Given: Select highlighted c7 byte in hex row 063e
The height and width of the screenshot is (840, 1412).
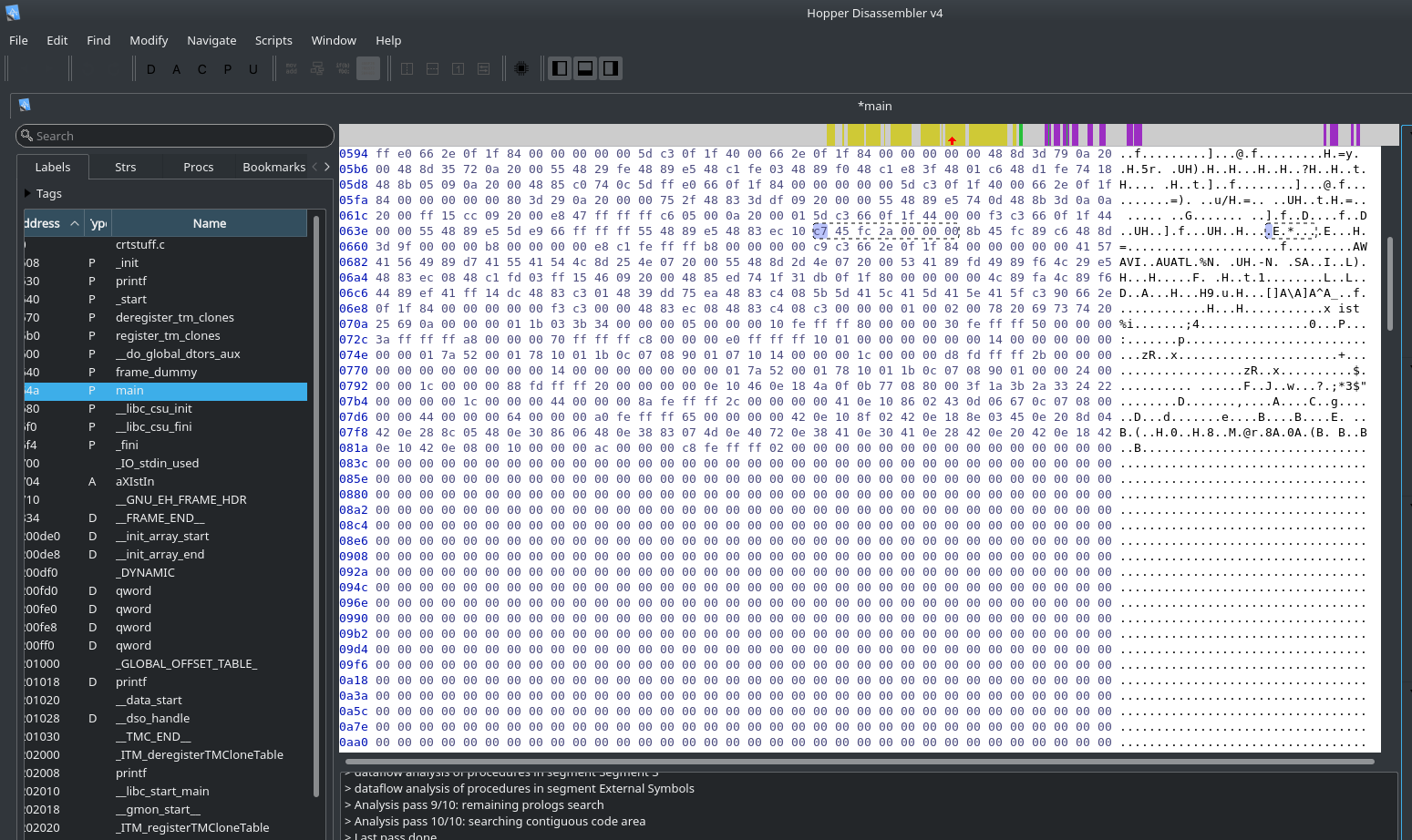Looking at the screenshot, I should [x=820, y=231].
